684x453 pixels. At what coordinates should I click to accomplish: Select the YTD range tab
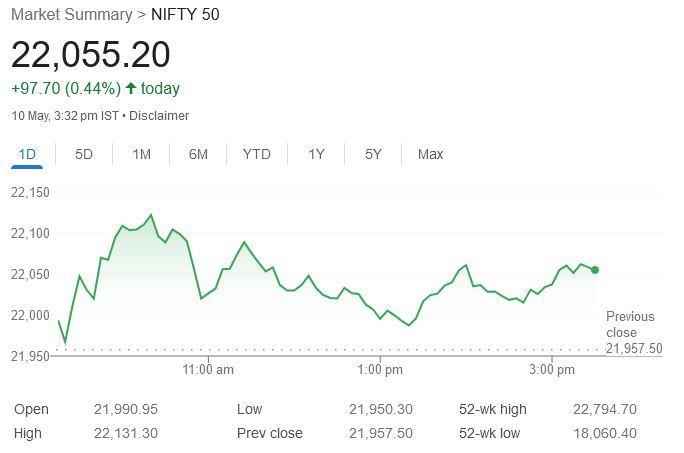[x=257, y=154]
